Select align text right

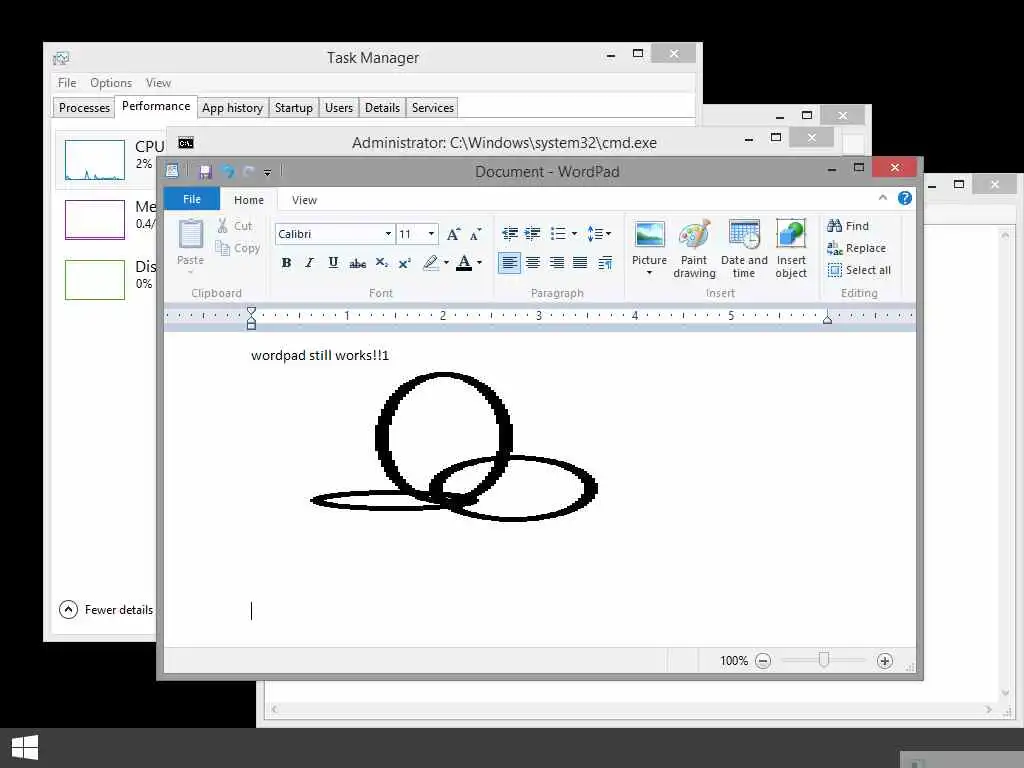tap(556, 263)
